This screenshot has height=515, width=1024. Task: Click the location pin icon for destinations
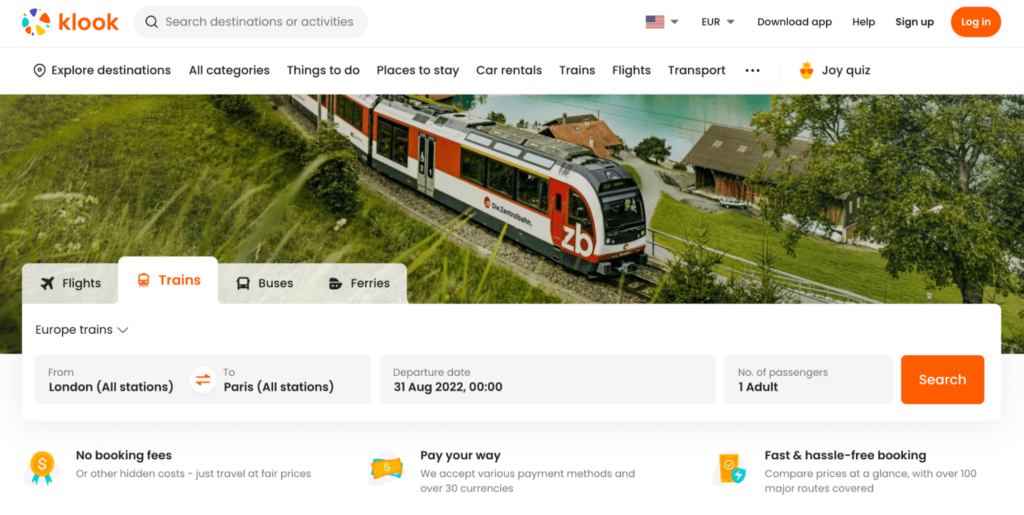40,71
